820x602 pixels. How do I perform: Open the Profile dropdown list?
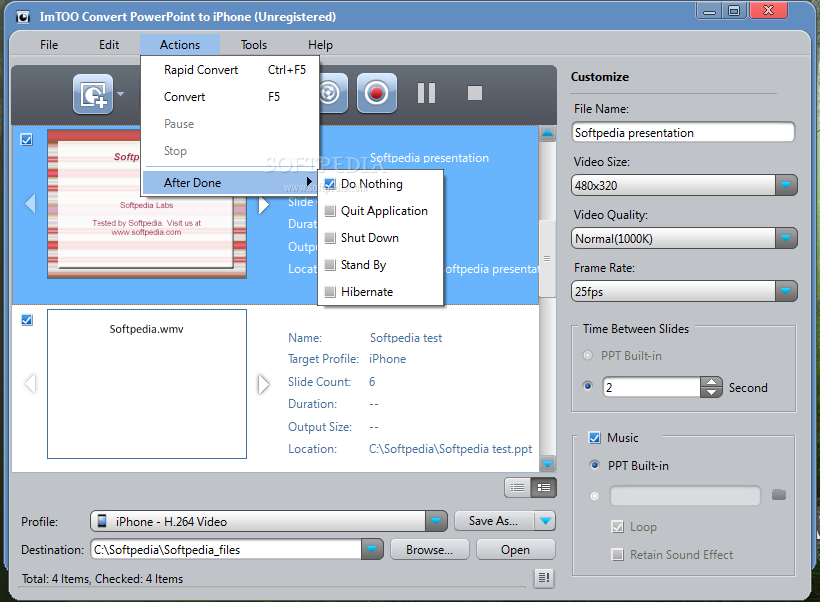click(436, 521)
